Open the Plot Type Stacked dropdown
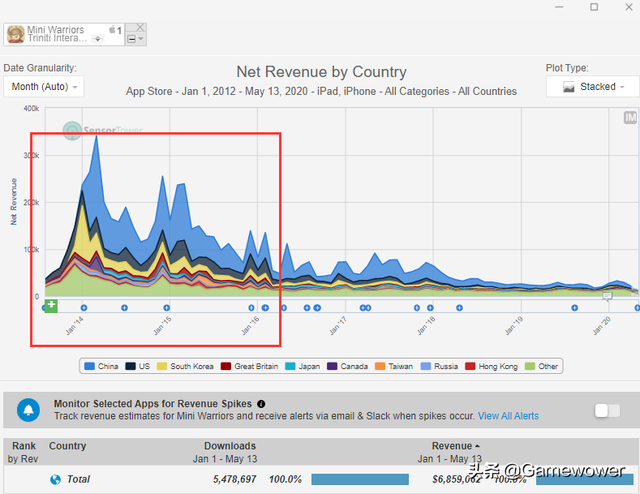The image size is (640, 494). click(593, 87)
